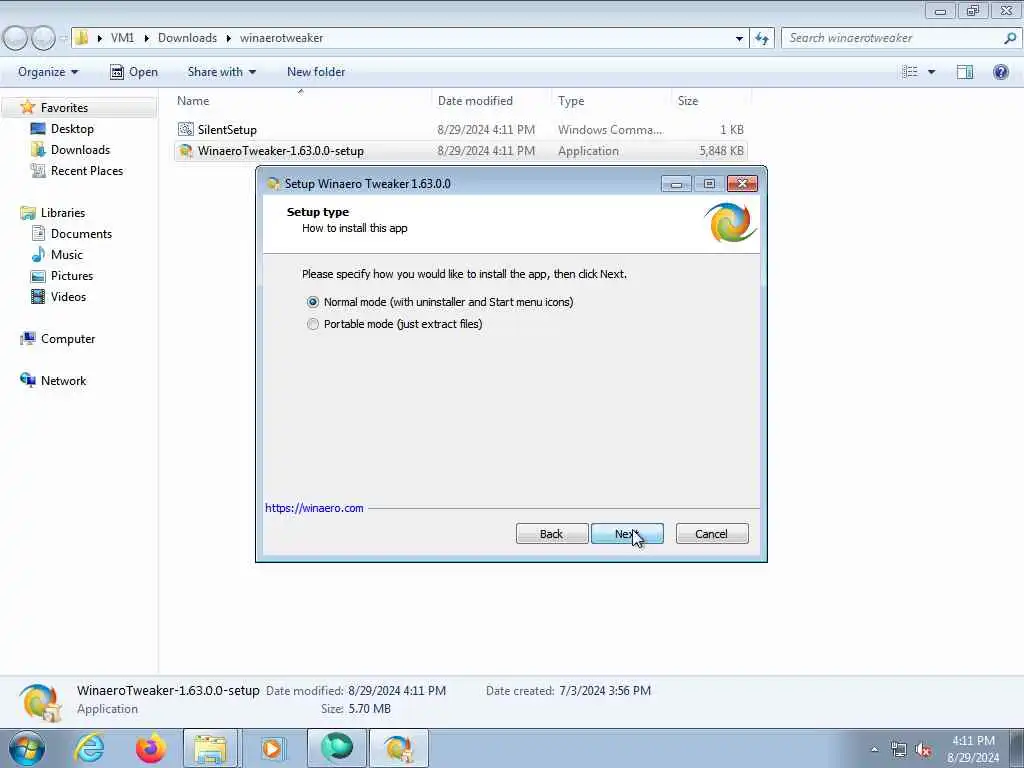Open Music library
This screenshot has width=1024, height=768.
[67, 255]
